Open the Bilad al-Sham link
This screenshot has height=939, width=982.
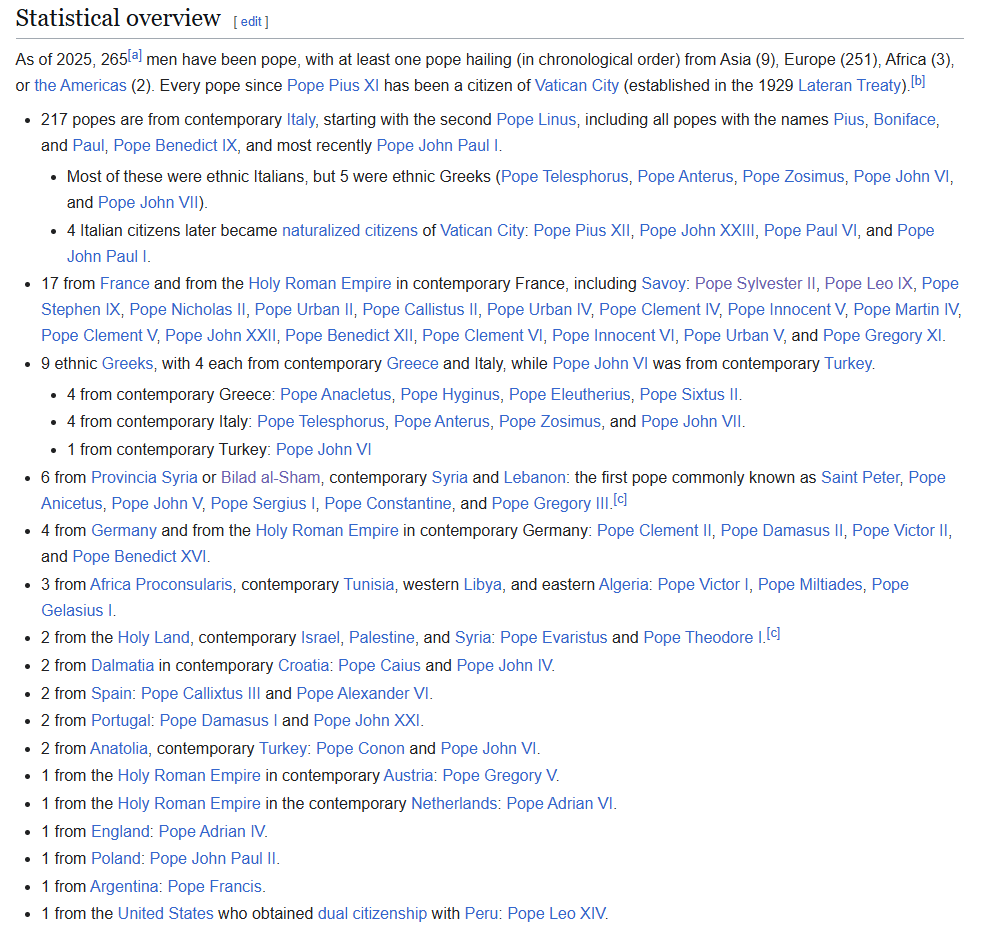(x=271, y=478)
